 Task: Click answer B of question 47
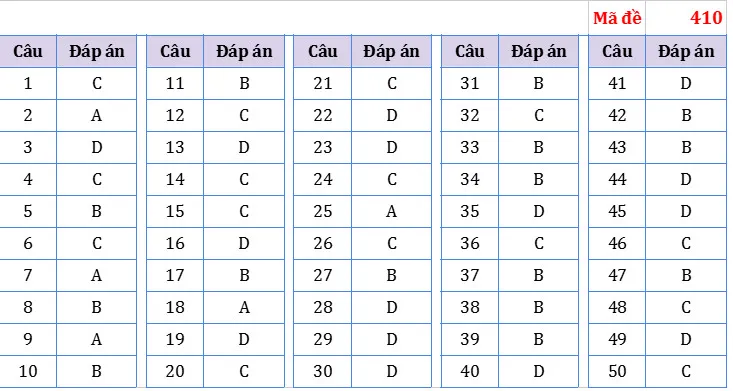point(686,275)
